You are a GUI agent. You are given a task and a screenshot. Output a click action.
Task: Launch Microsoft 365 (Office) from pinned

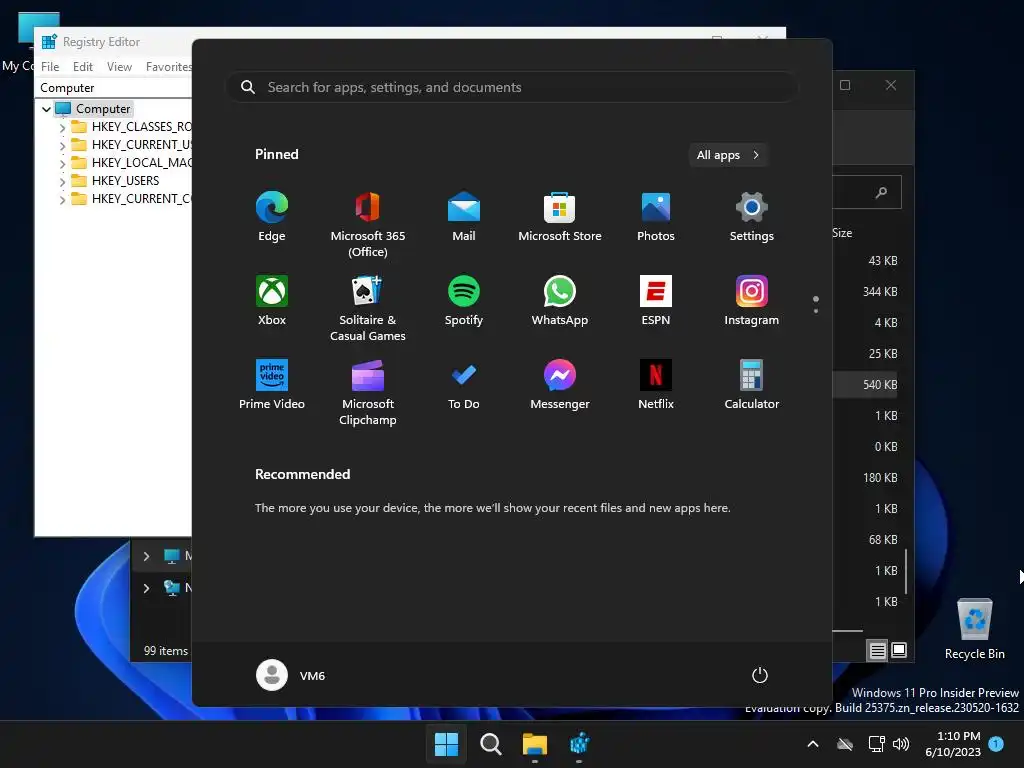click(368, 225)
